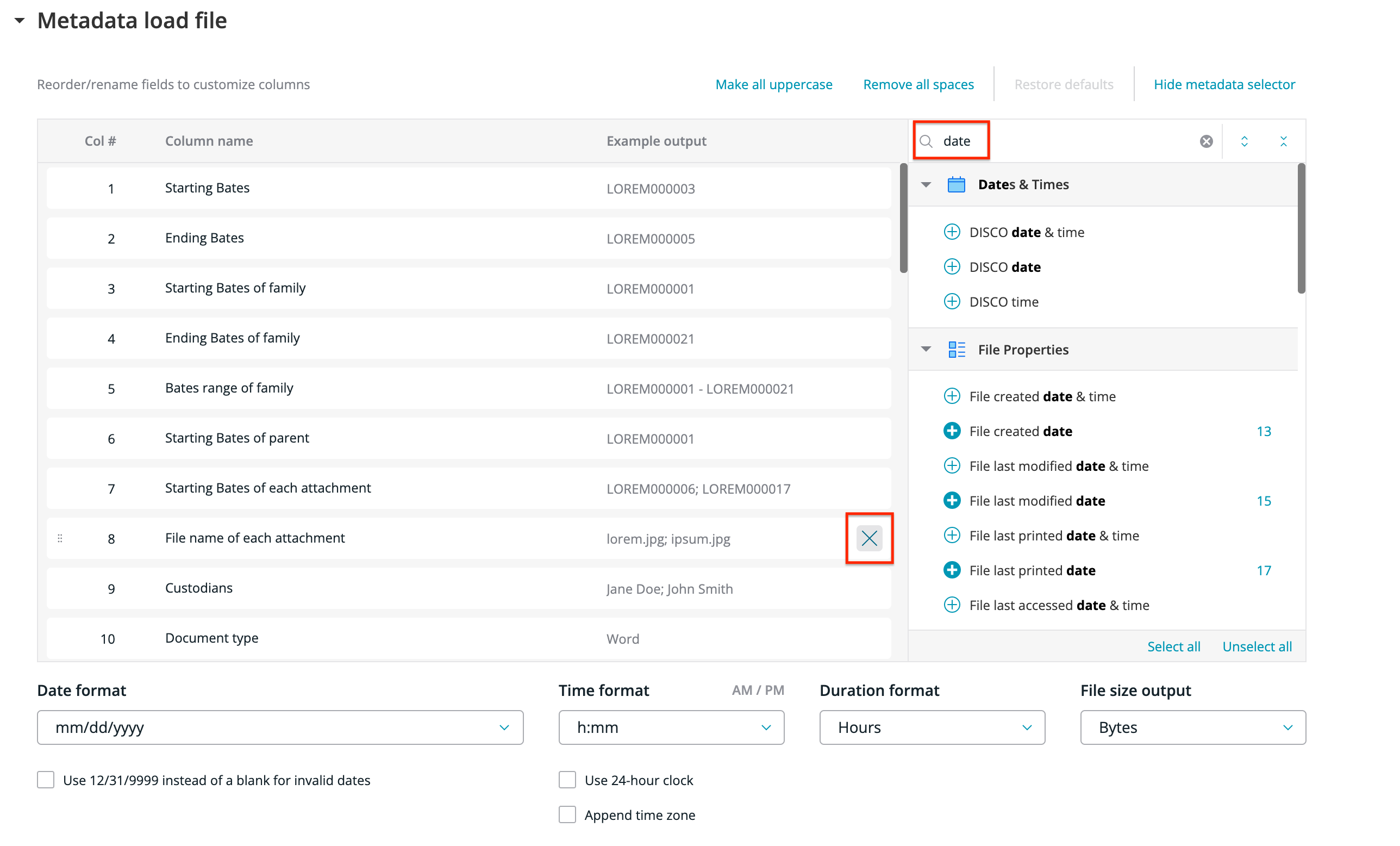Deselect File last printed date field
Viewport: 1400px width, 846px height.
952,570
